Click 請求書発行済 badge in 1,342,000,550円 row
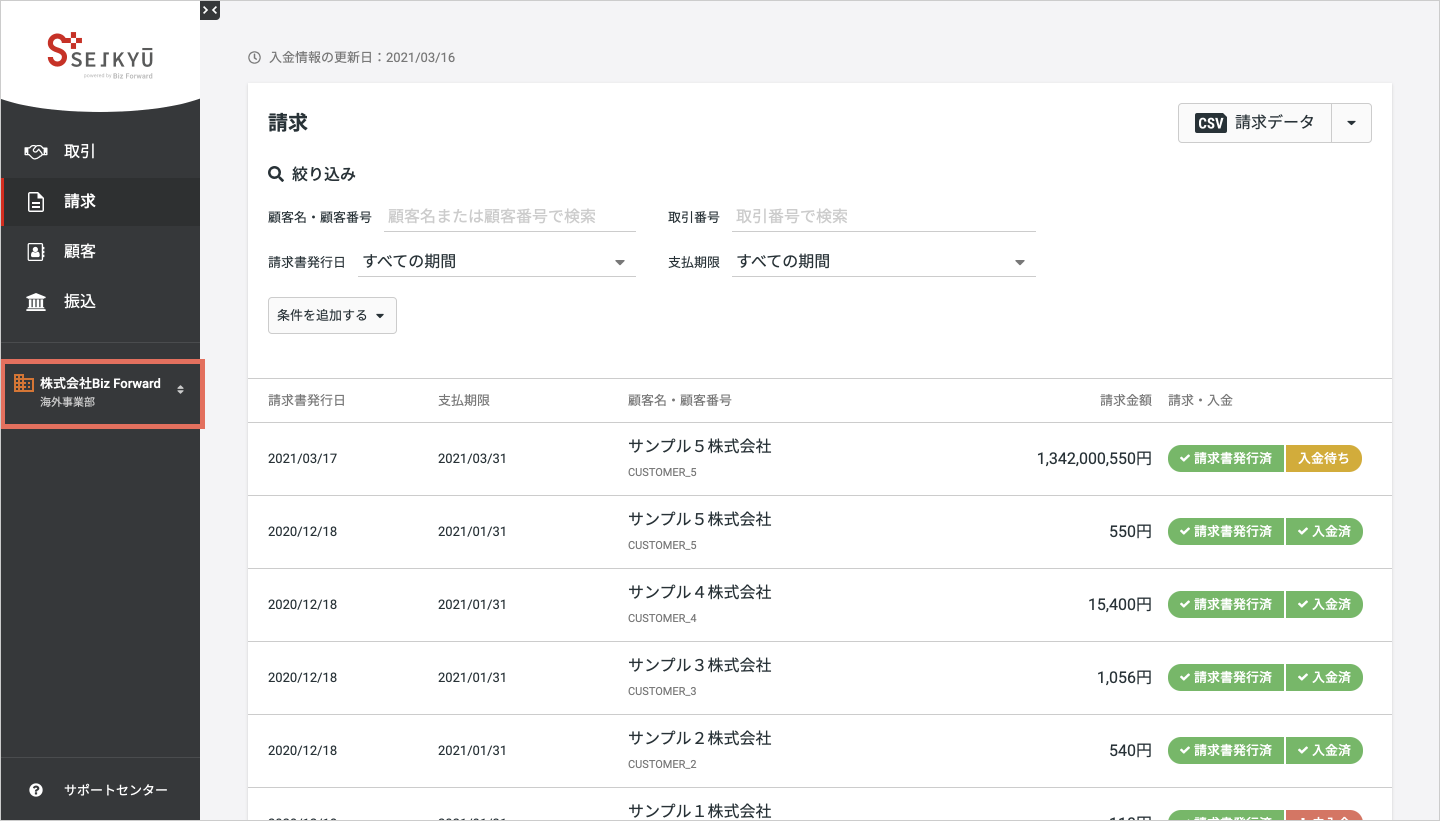1440x821 pixels. tap(1226, 459)
